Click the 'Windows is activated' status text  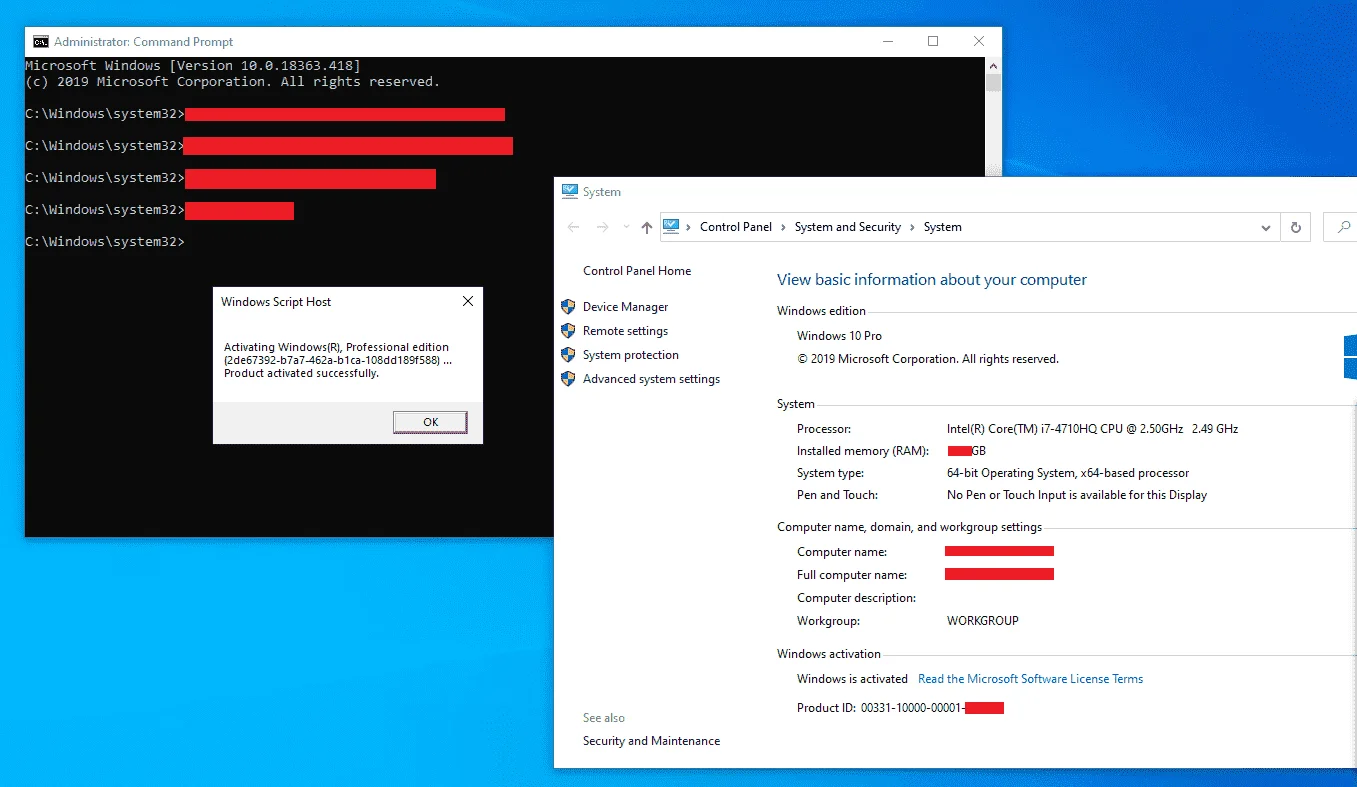coord(852,679)
